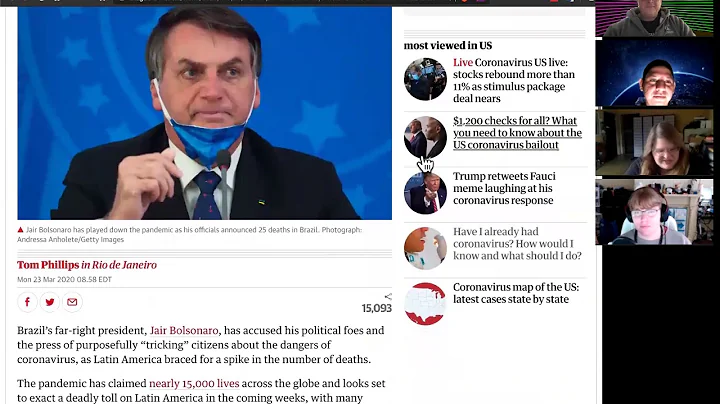
Task: Select the top participant video tile
Action: (654, 18)
